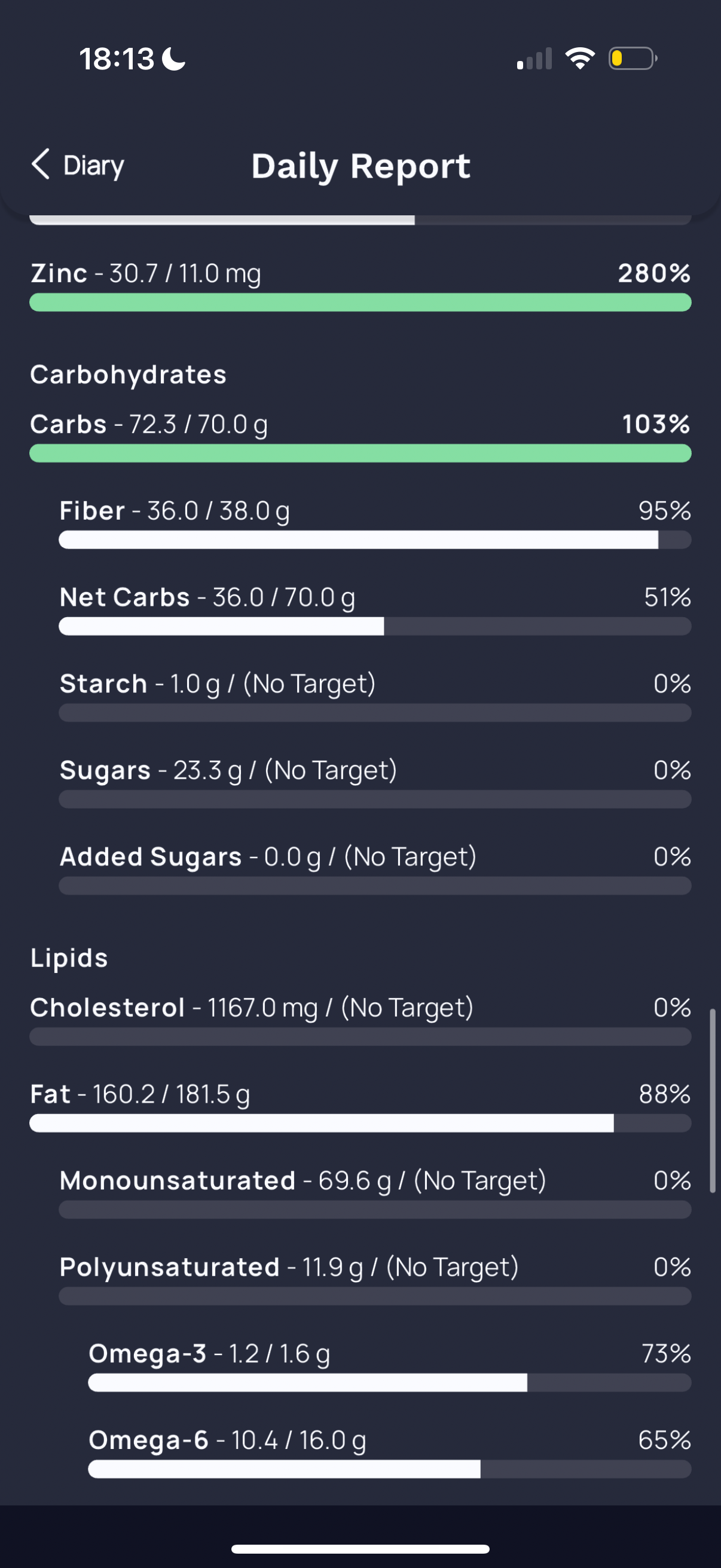The width and height of the screenshot is (721, 1568).
Task: Tap the vertical scrollbar indicator
Action: point(712,1100)
